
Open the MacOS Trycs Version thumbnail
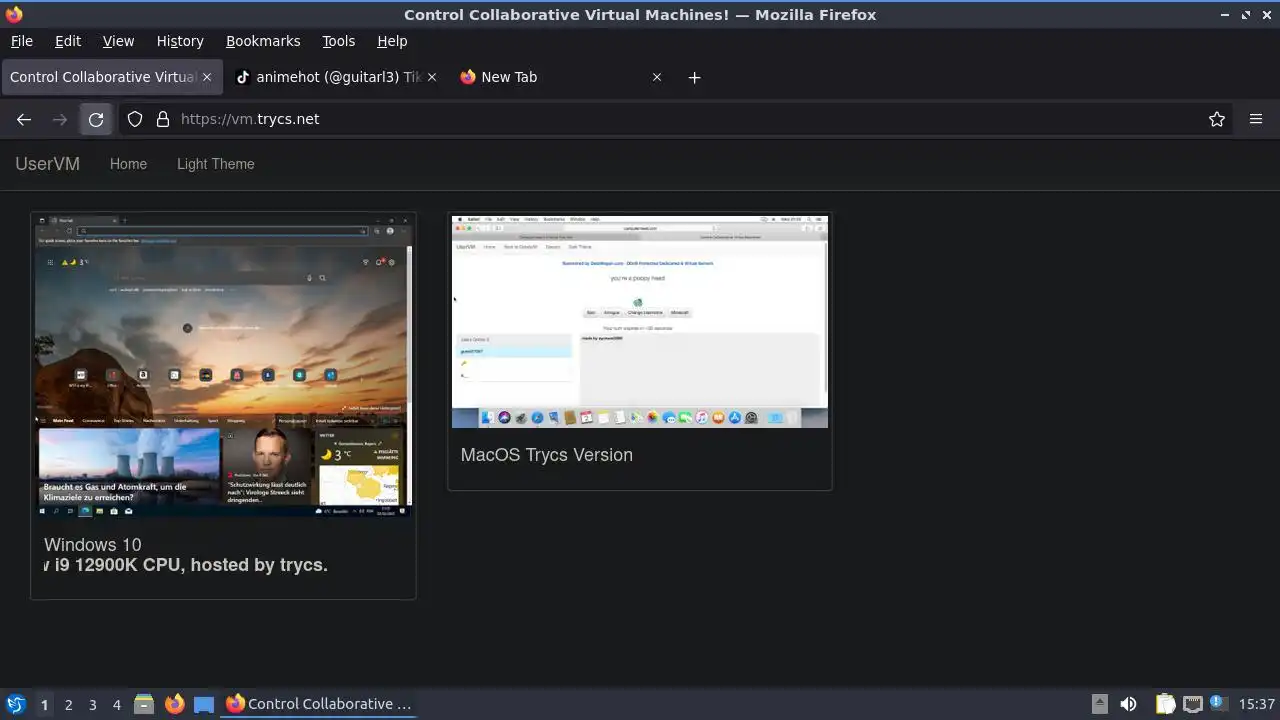pyautogui.click(x=640, y=321)
